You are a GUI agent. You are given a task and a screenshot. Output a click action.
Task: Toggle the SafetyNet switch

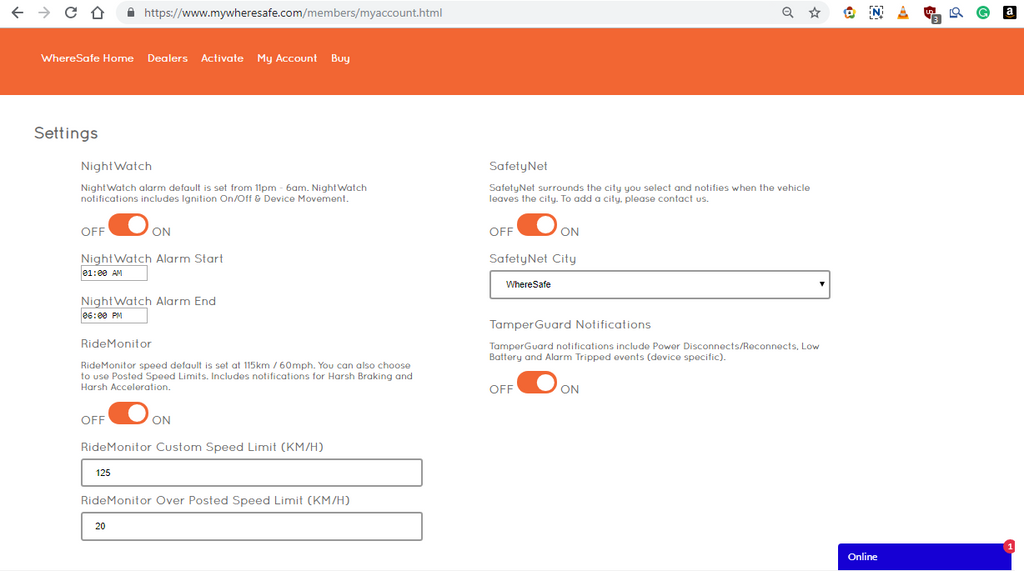(537, 225)
